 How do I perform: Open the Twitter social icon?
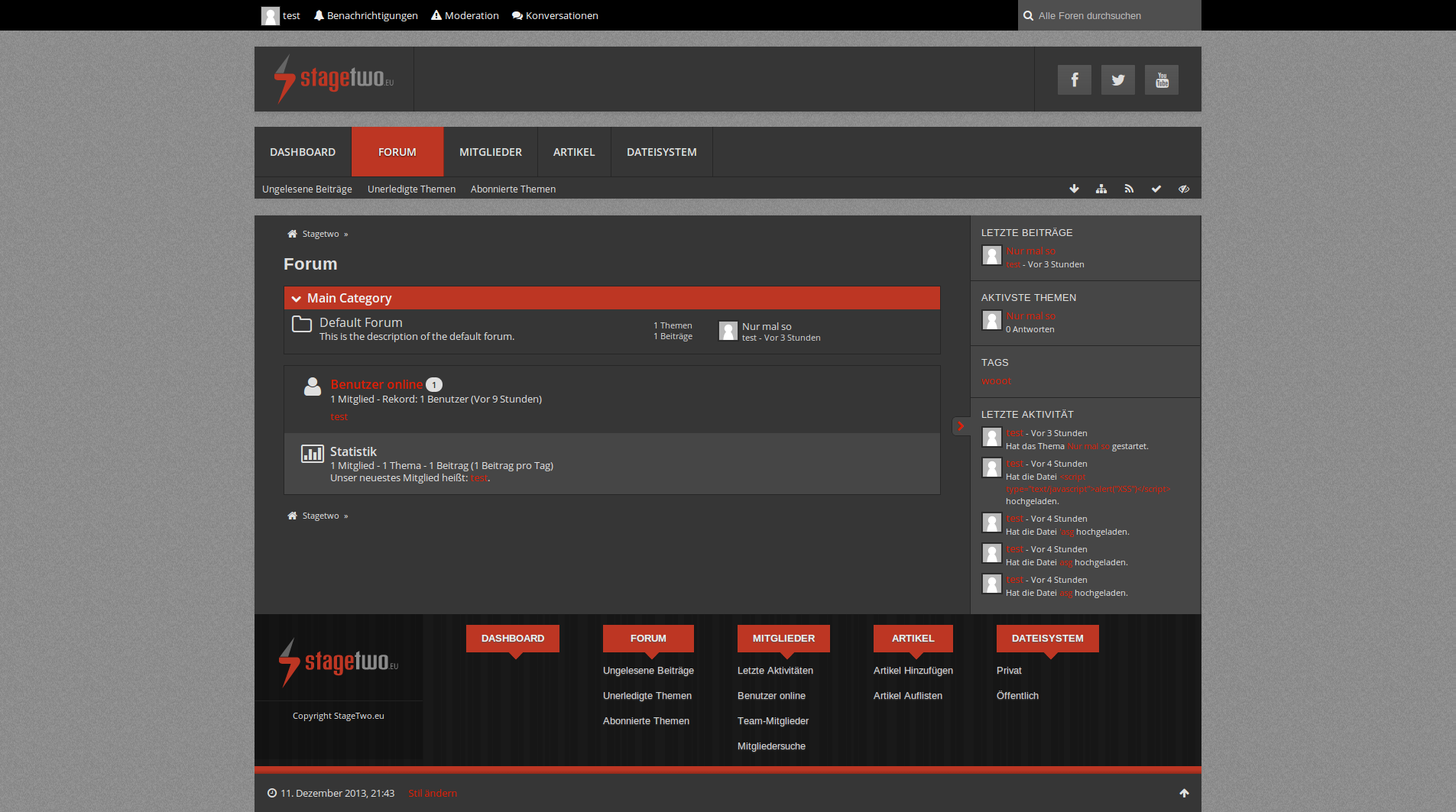pos(1117,80)
